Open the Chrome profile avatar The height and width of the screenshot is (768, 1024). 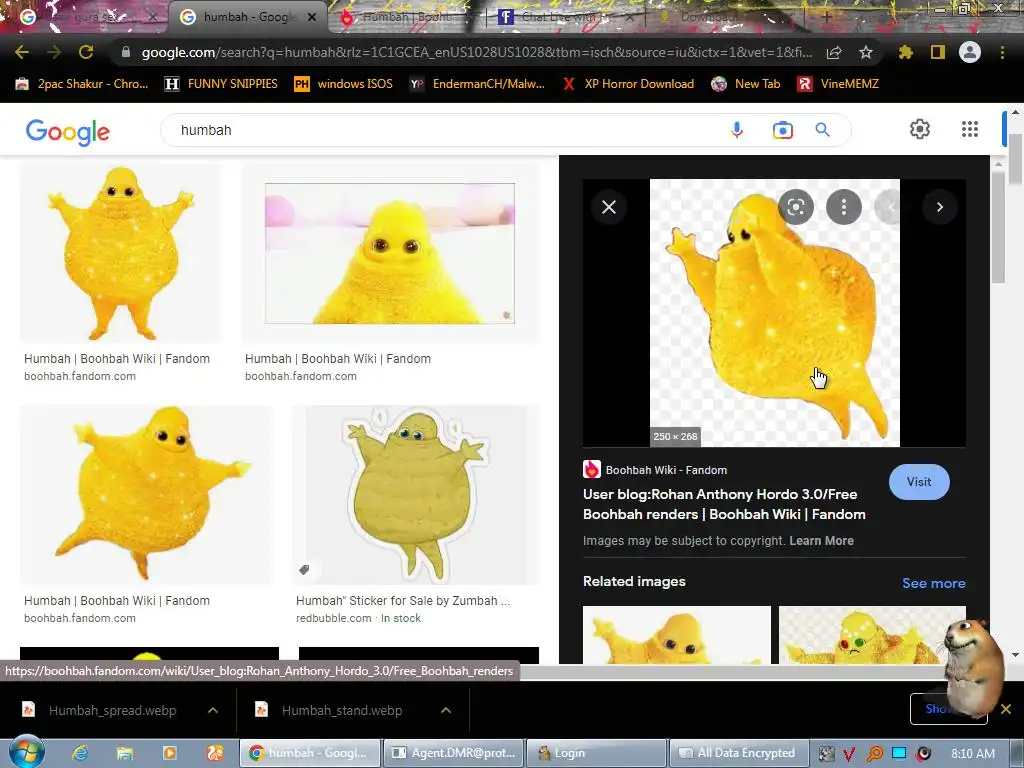pyautogui.click(x=970, y=52)
